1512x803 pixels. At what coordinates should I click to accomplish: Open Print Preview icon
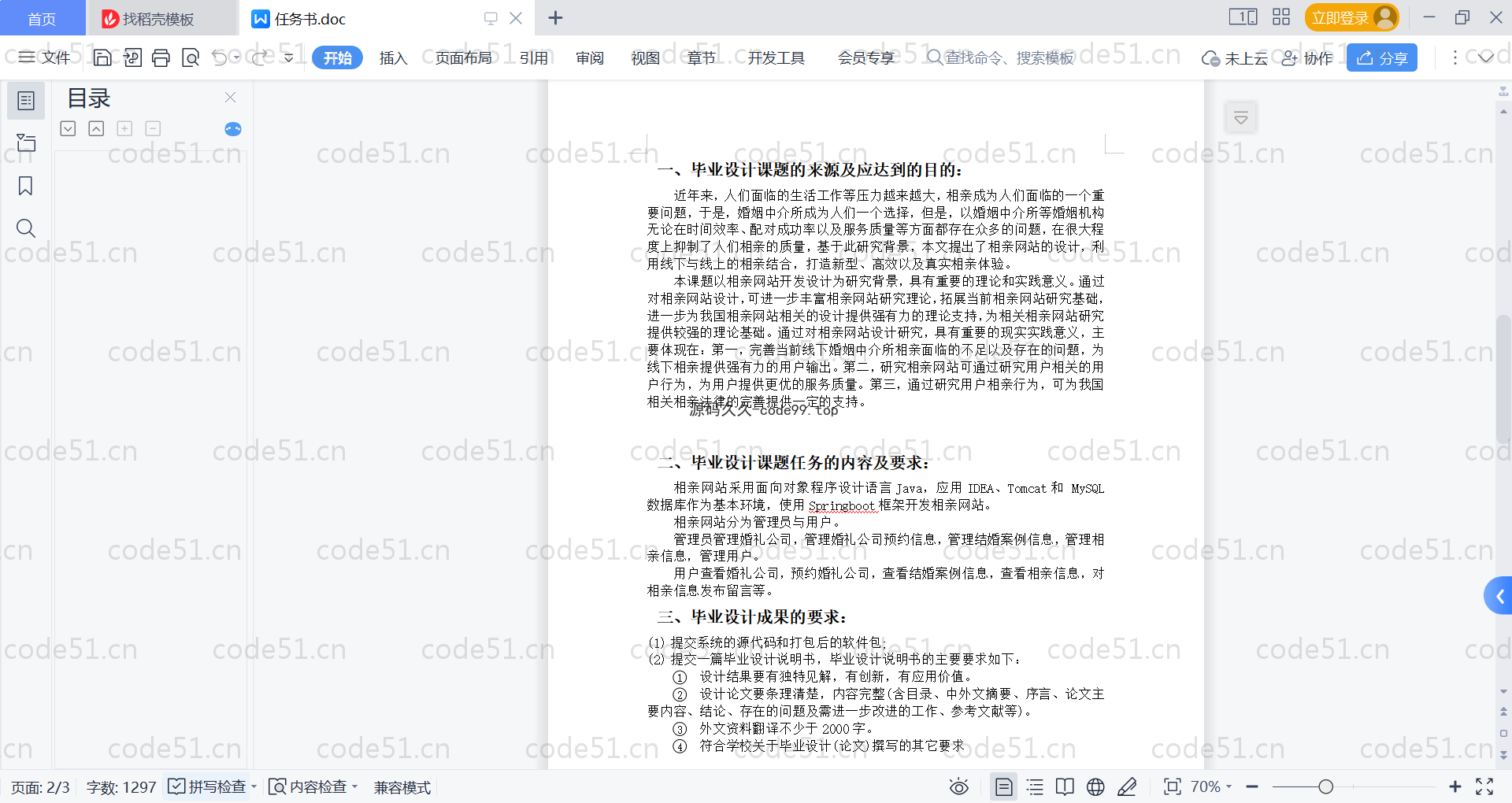click(191, 57)
